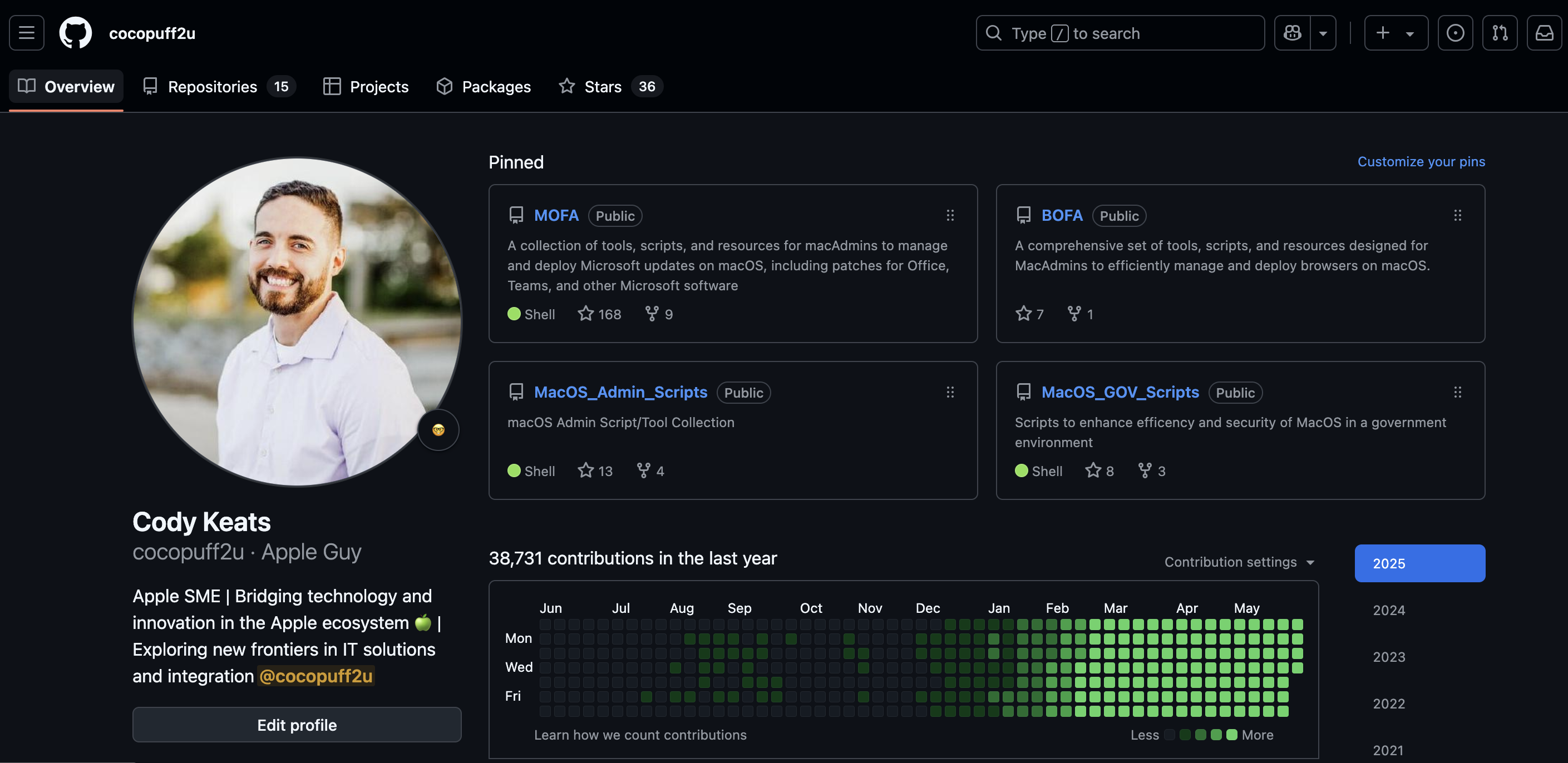Click the cocopuff2u username in header
This screenshot has height=763, width=1568.
[x=152, y=33]
